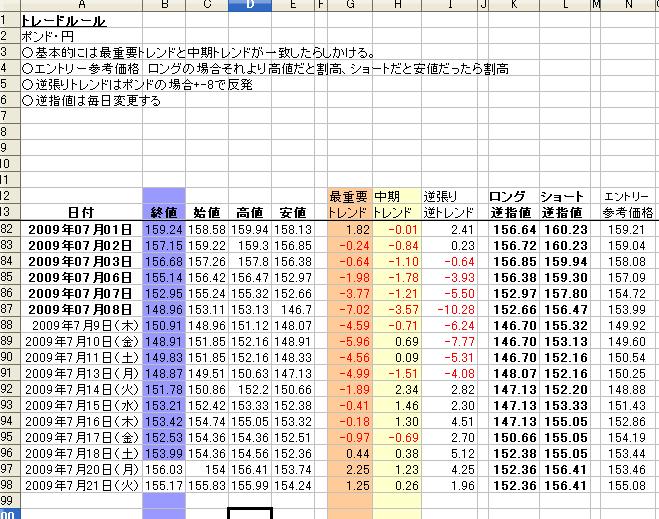Select closing value 159.24
Viewport: 659px width, 519px height.
(164, 229)
